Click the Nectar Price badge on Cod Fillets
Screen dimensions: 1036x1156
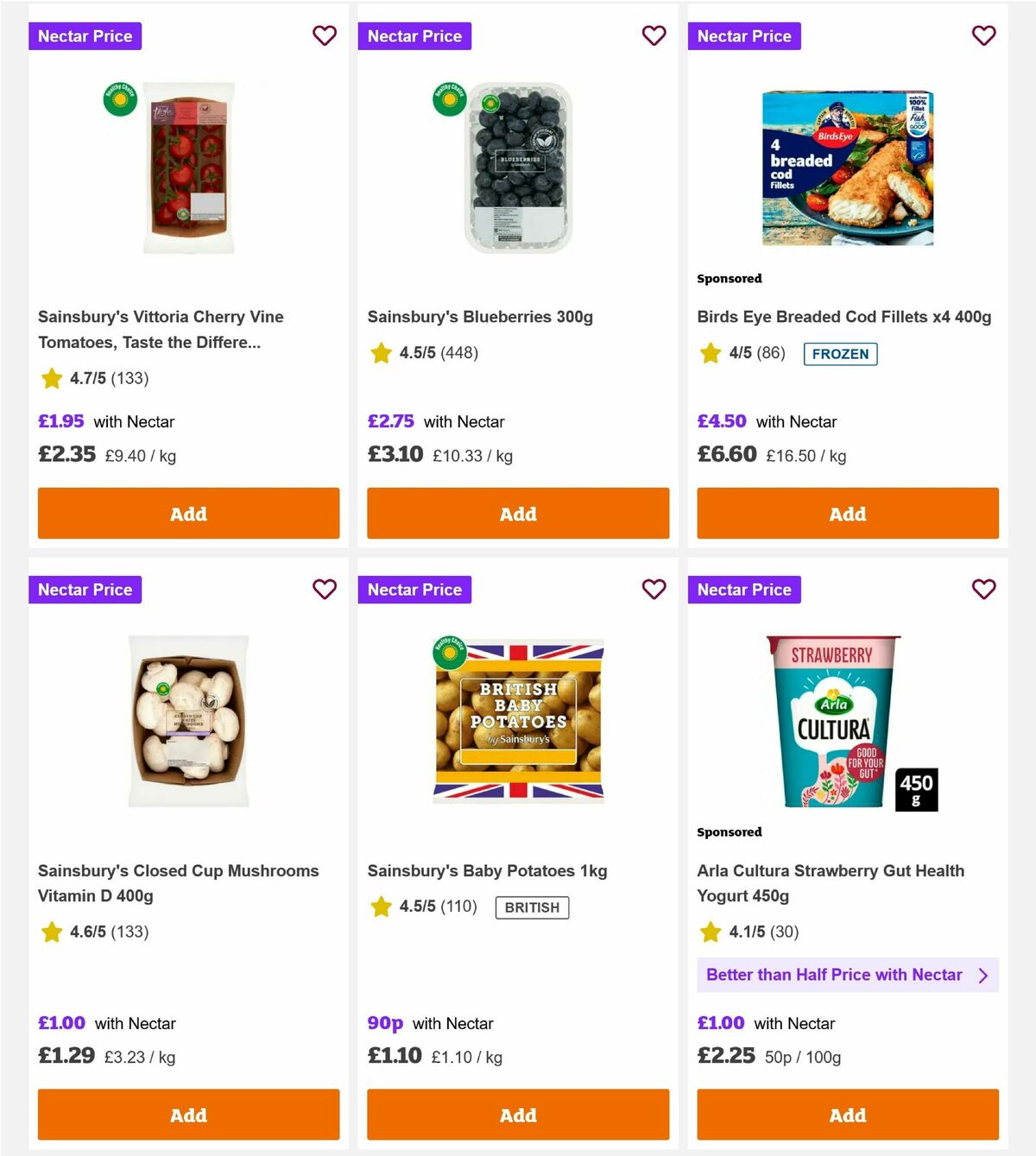(x=744, y=35)
